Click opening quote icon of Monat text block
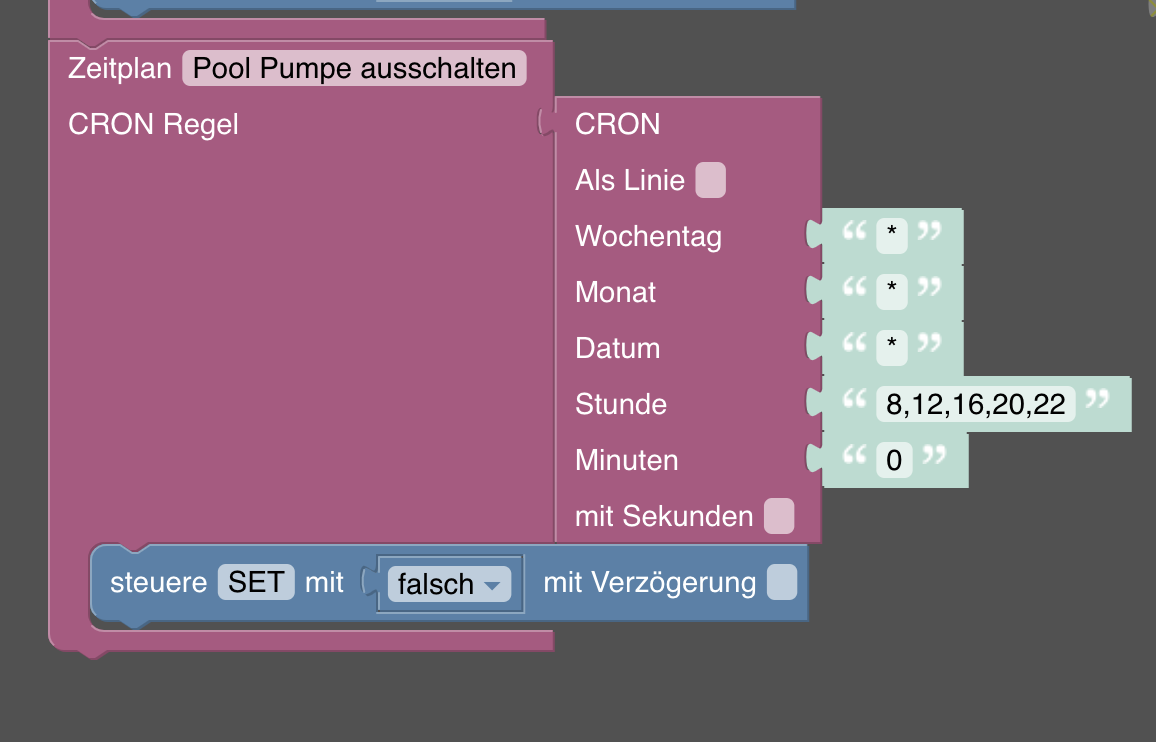The image size is (1156, 742). 854,290
